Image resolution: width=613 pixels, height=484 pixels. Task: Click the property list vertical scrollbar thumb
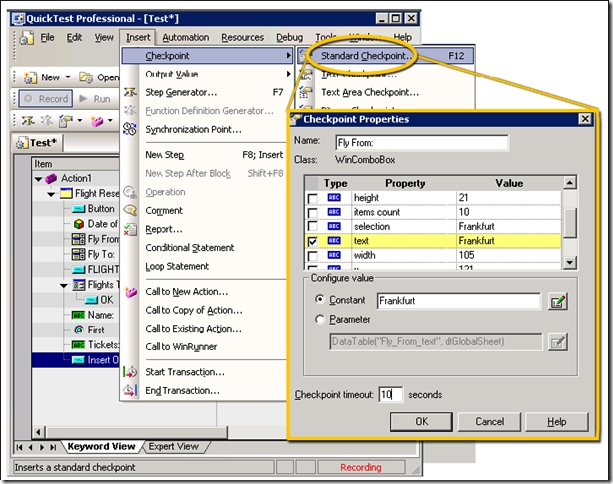click(x=570, y=222)
